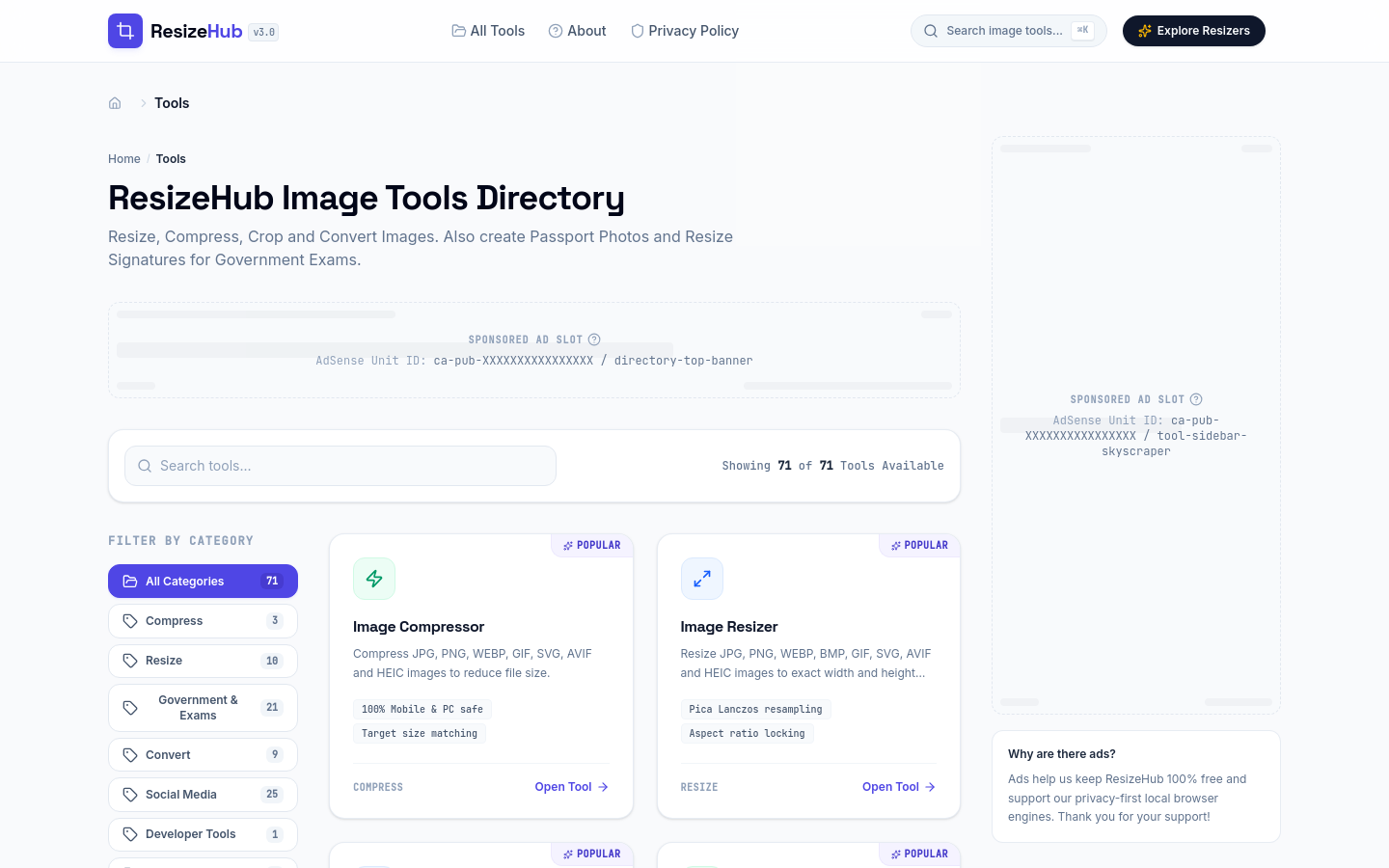Image resolution: width=1389 pixels, height=868 pixels.
Task: Open the Privacy Policy page
Action: tap(685, 31)
